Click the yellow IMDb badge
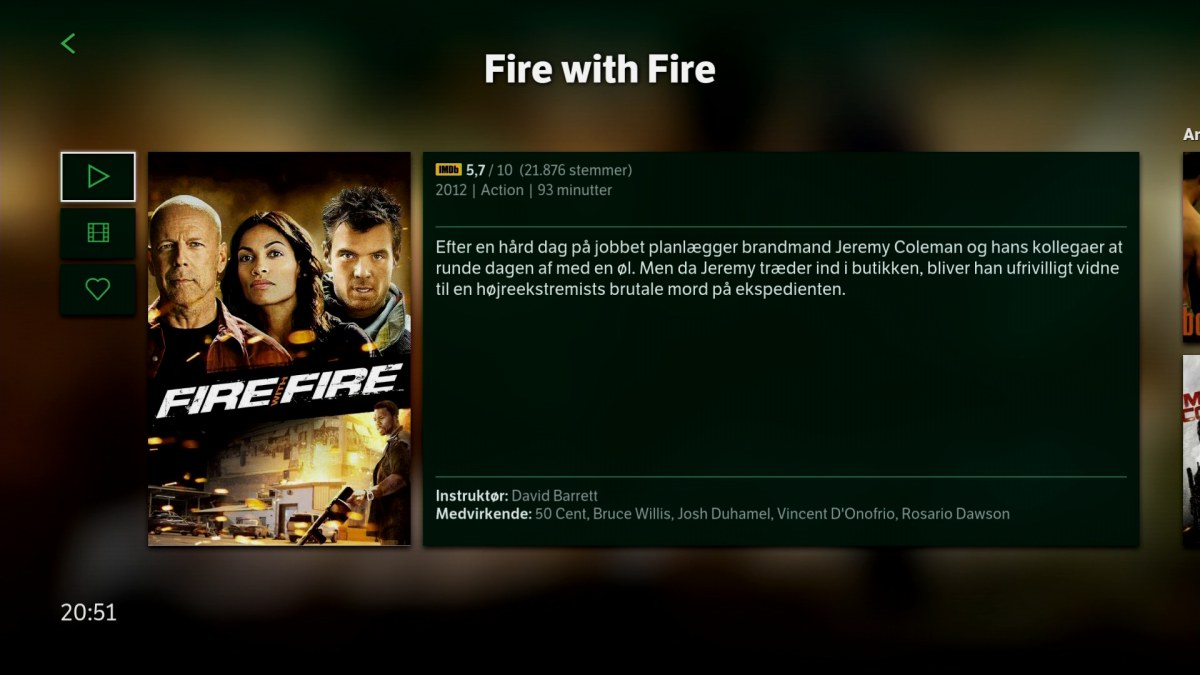Viewport: 1200px width, 675px height. pos(448,170)
